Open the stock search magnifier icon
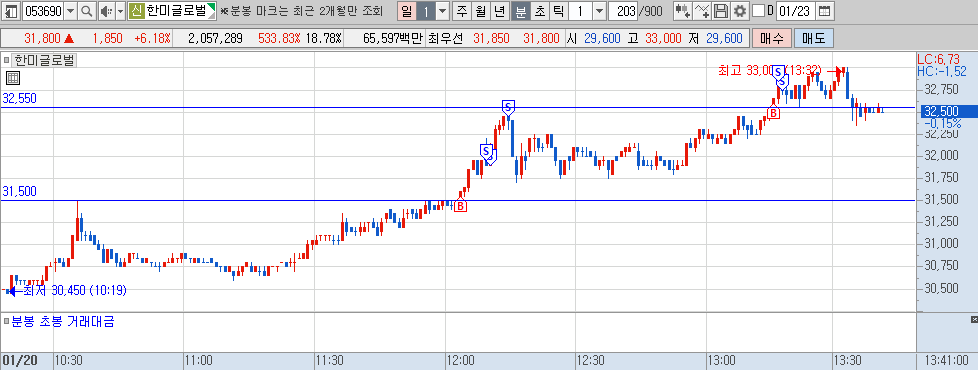The width and height of the screenshot is (978, 370). (87, 11)
